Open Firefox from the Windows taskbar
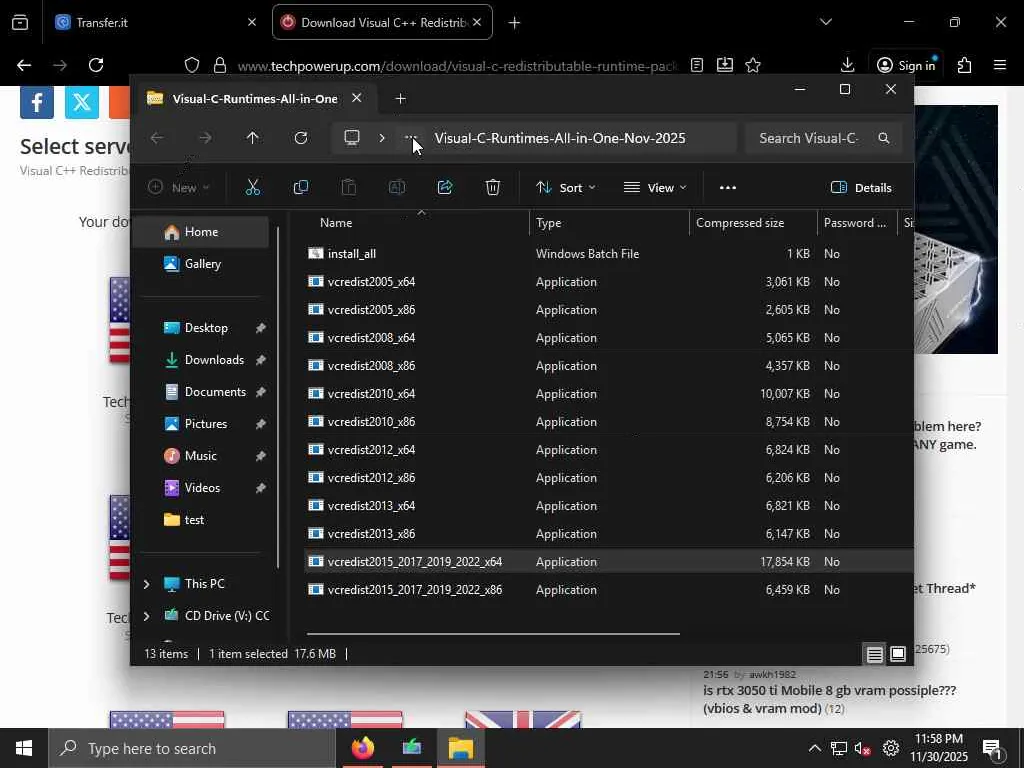The height and width of the screenshot is (768, 1024). 362,748
